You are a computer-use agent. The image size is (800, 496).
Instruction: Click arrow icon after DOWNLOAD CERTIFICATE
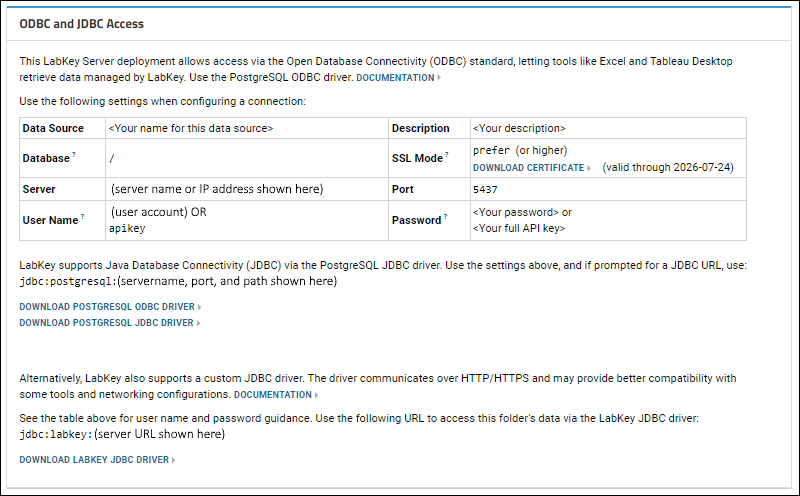589,168
